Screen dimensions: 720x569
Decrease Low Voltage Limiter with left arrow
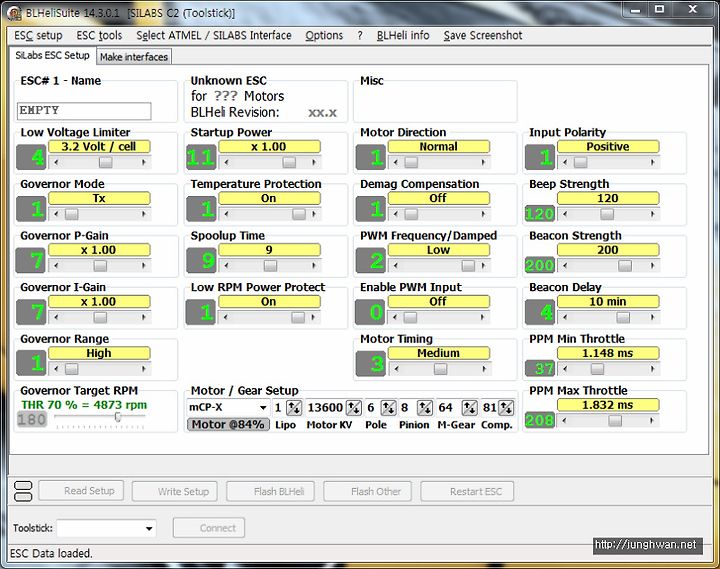pyautogui.click(x=56, y=162)
